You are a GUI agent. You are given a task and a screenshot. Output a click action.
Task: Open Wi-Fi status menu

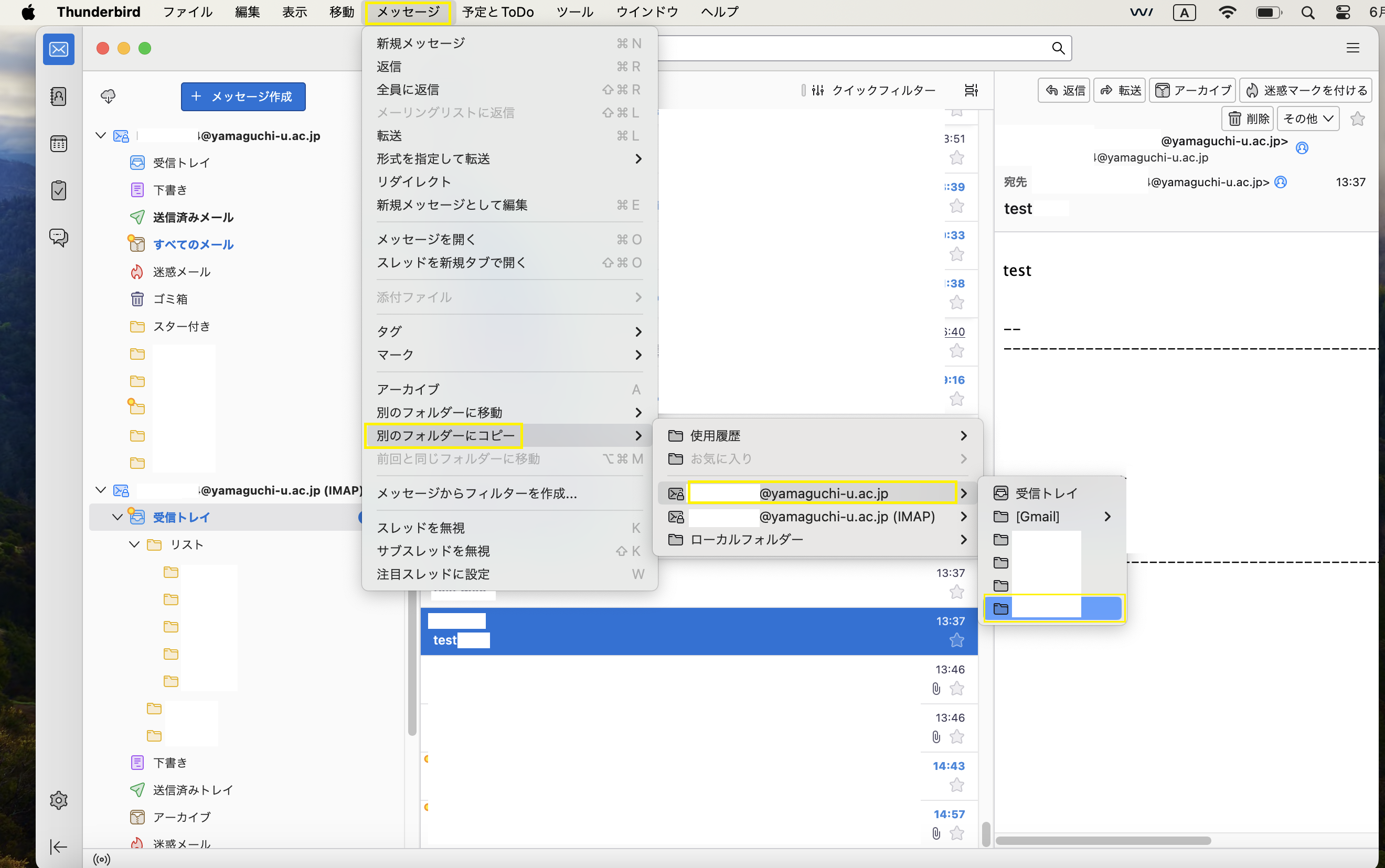point(1227,12)
